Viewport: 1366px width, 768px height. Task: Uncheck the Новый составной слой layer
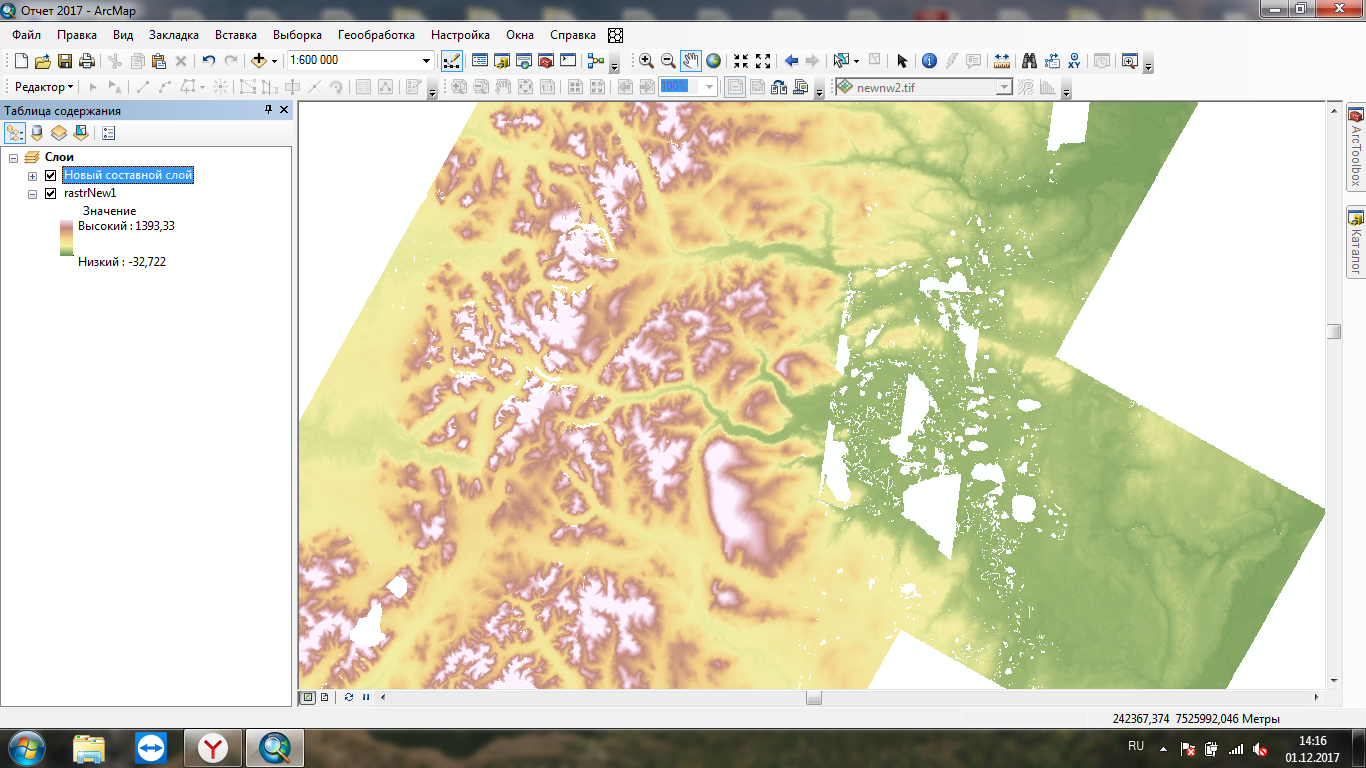click(51, 176)
